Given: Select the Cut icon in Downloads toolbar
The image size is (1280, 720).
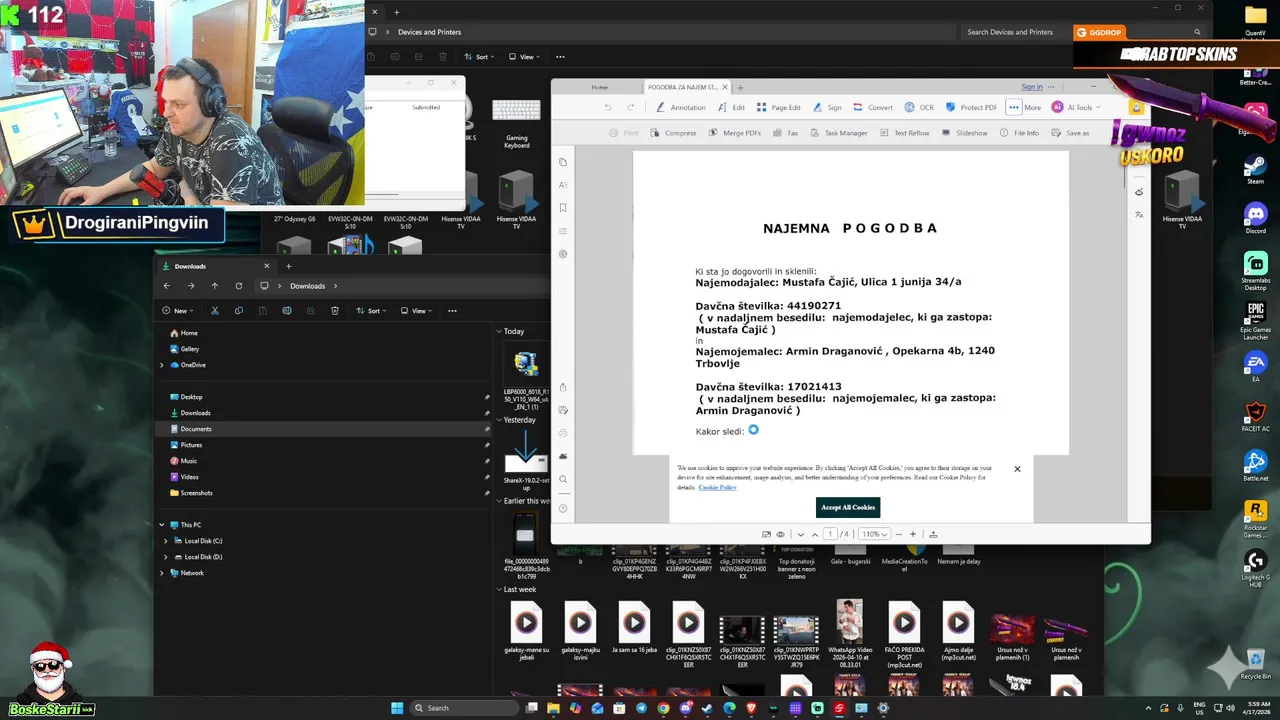Looking at the screenshot, I should click(214, 311).
